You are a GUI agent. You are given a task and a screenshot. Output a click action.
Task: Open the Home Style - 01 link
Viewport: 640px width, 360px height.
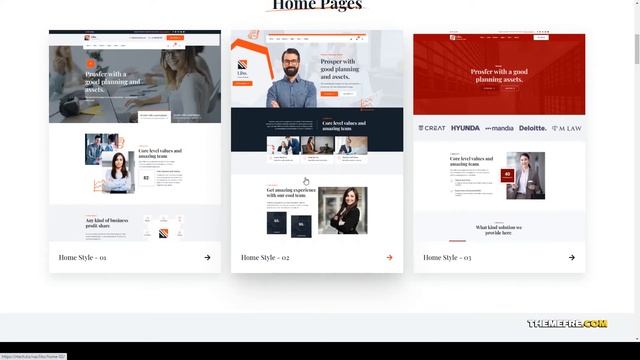point(82,258)
